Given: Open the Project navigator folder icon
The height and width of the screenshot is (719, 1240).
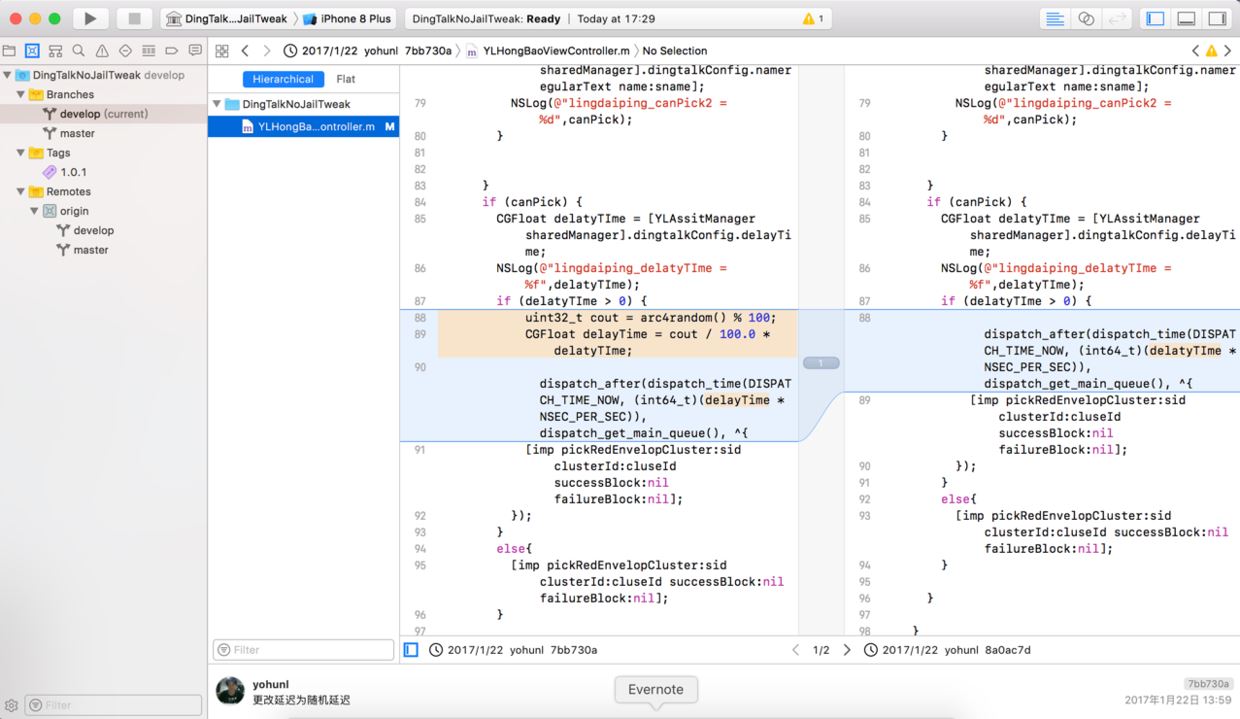Looking at the screenshot, I should click(9, 50).
